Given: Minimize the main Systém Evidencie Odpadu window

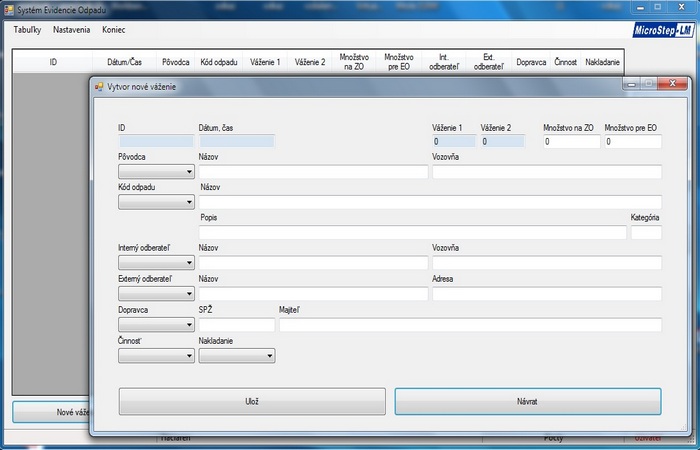Looking at the screenshot, I should [x=640, y=8].
